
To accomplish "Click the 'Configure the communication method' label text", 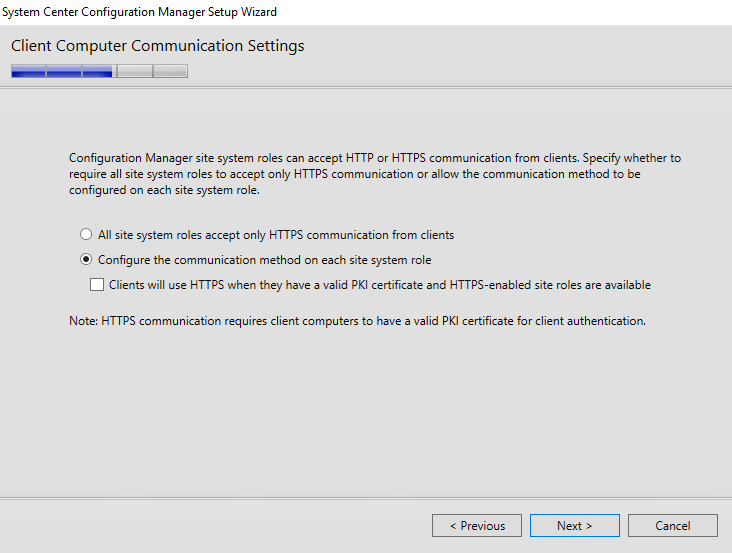I will (x=265, y=260).
